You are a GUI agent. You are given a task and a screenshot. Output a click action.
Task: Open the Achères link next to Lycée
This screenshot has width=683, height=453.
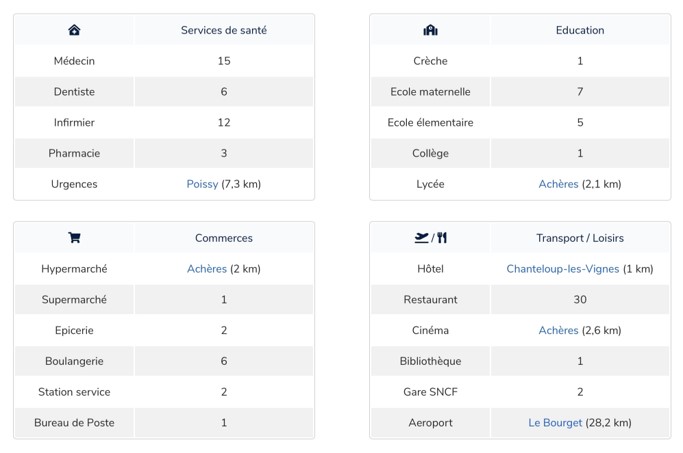(558, 184)
